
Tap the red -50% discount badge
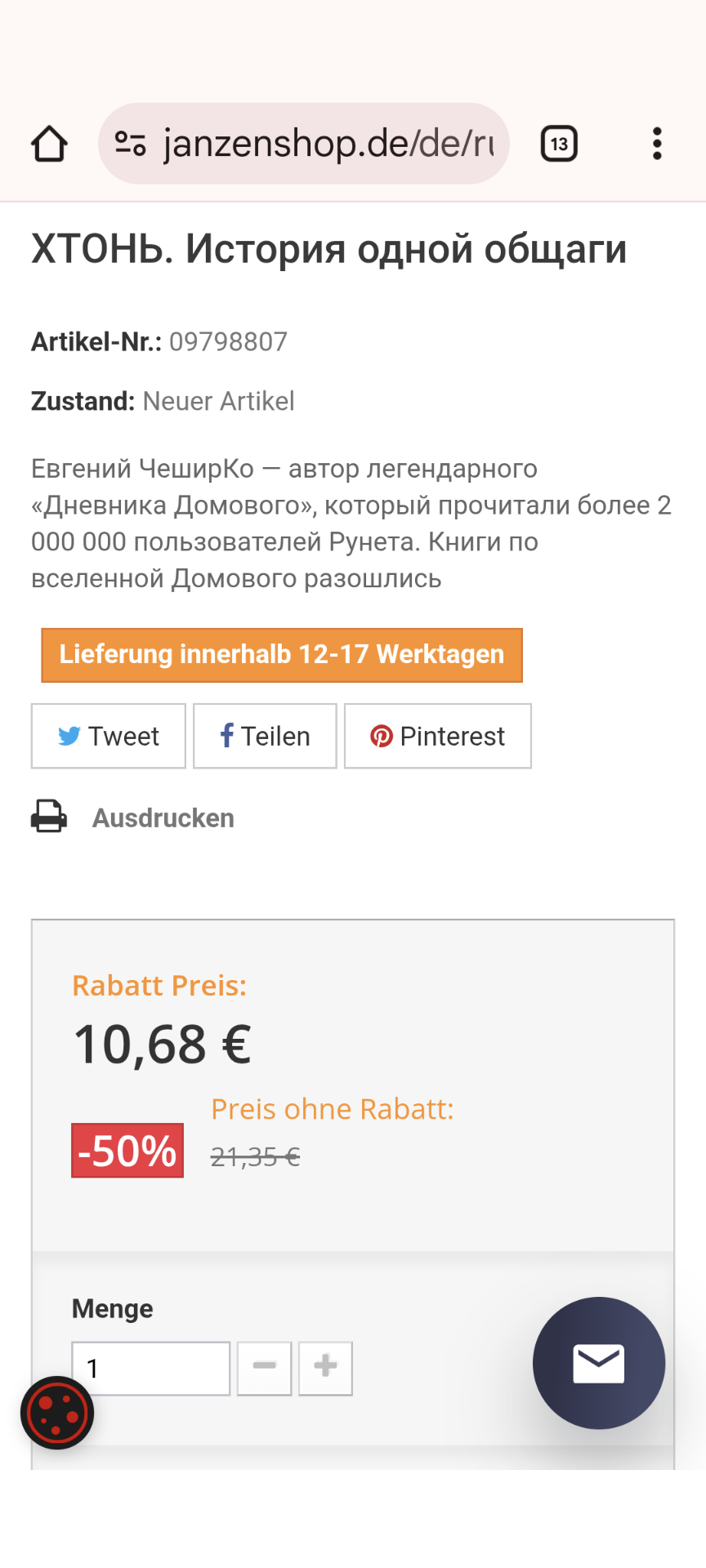[127, 1151]
